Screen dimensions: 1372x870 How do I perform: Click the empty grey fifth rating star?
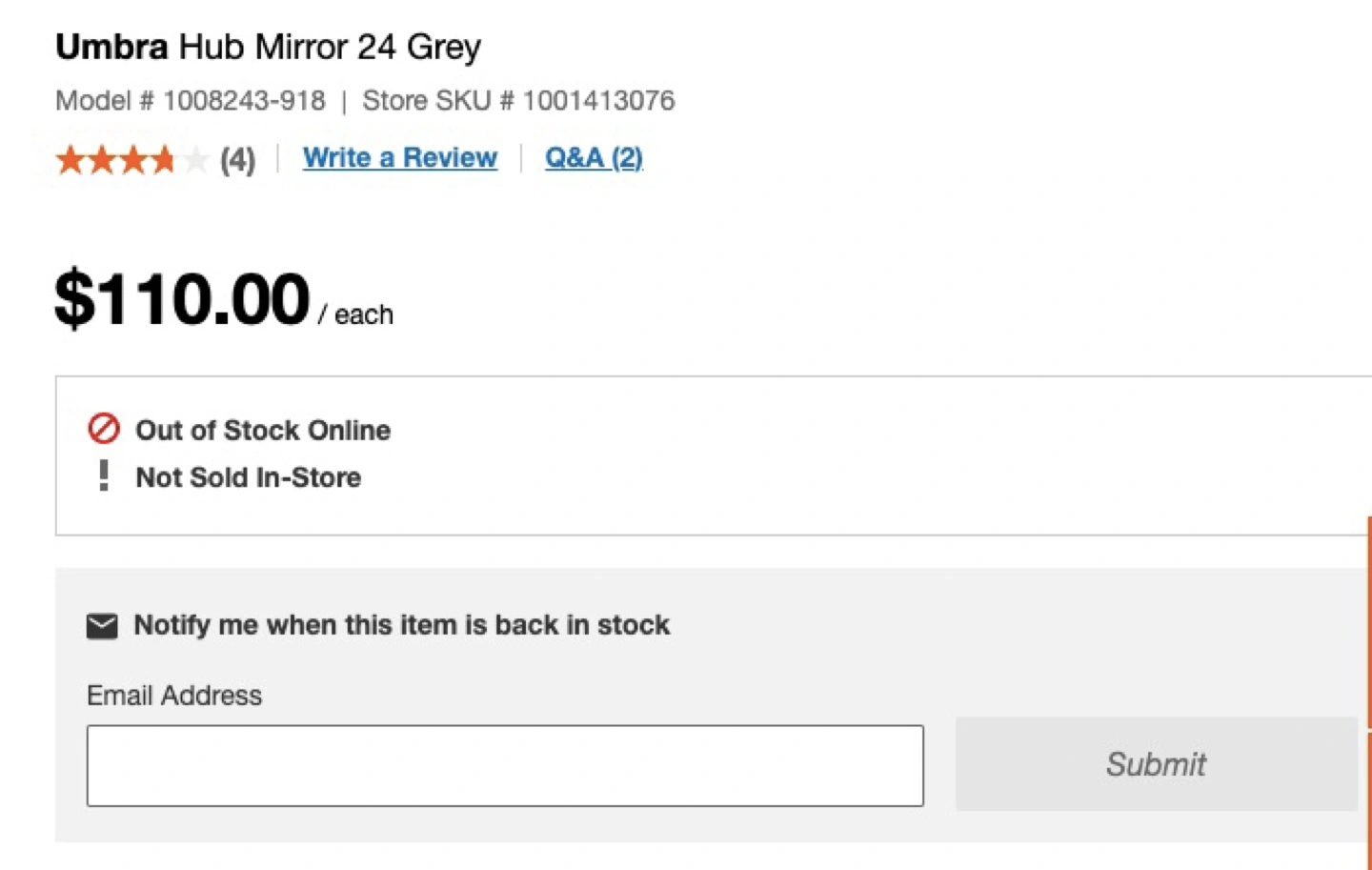click(193, 159)
